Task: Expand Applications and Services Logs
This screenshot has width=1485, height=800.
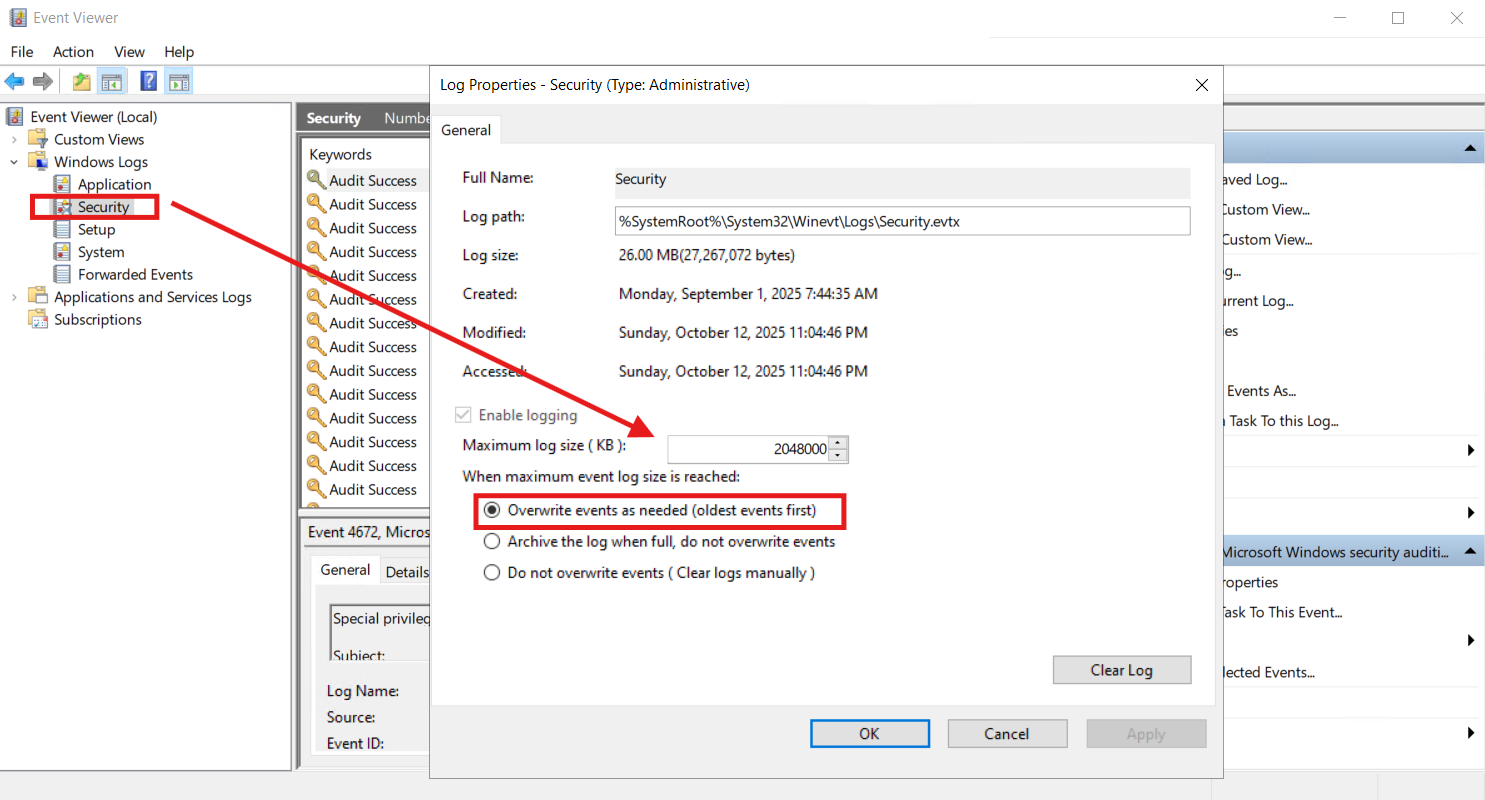Action: click(13, 296)
